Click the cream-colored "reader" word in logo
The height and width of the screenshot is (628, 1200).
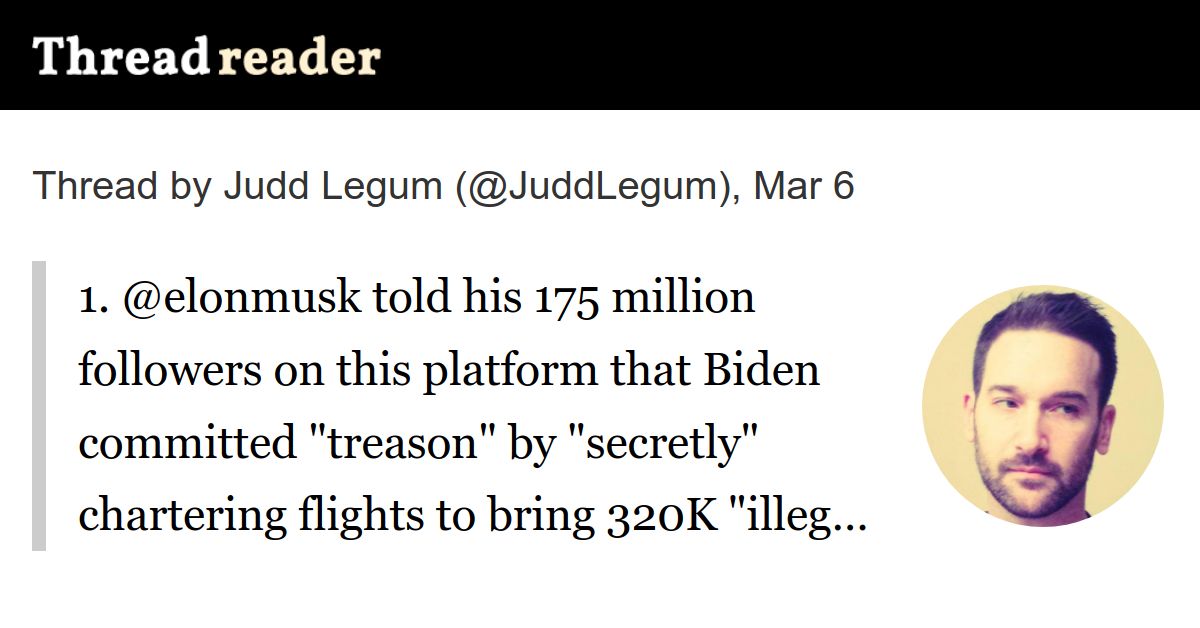coord(299,59)
